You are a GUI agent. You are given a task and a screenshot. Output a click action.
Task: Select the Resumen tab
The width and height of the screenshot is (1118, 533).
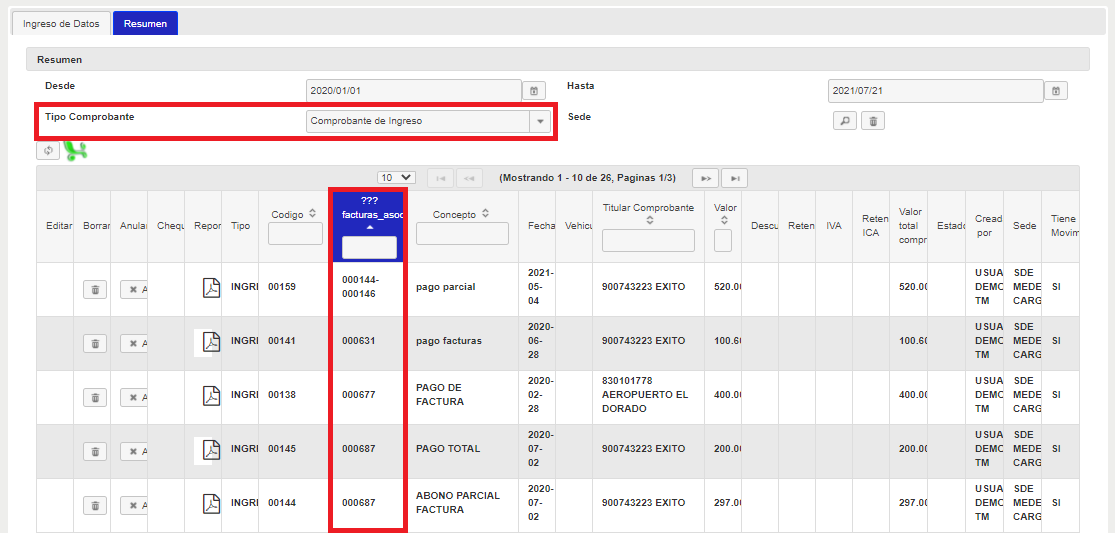pos(145,23)
